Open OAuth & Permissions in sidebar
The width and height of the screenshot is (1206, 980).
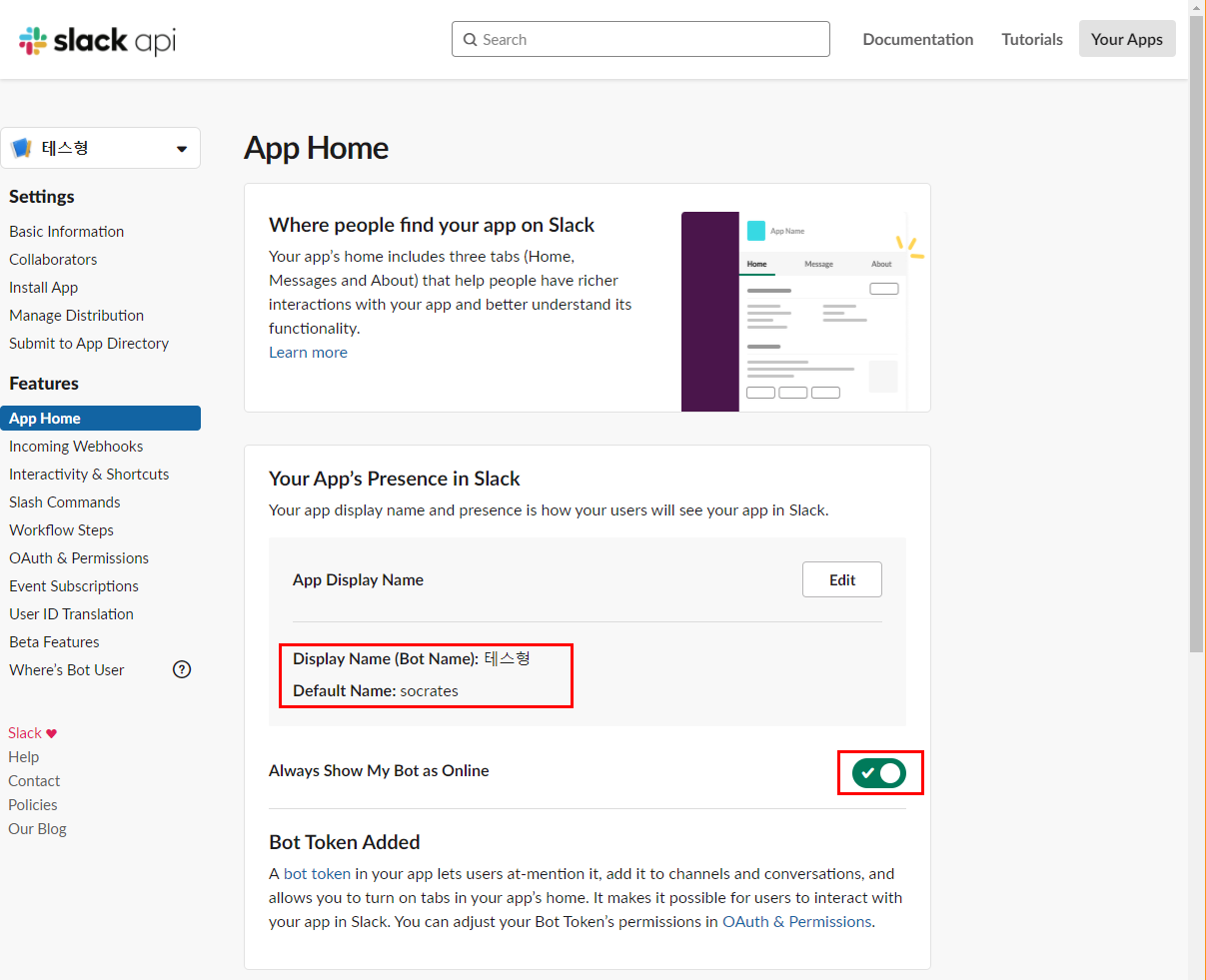pos(79,558)
